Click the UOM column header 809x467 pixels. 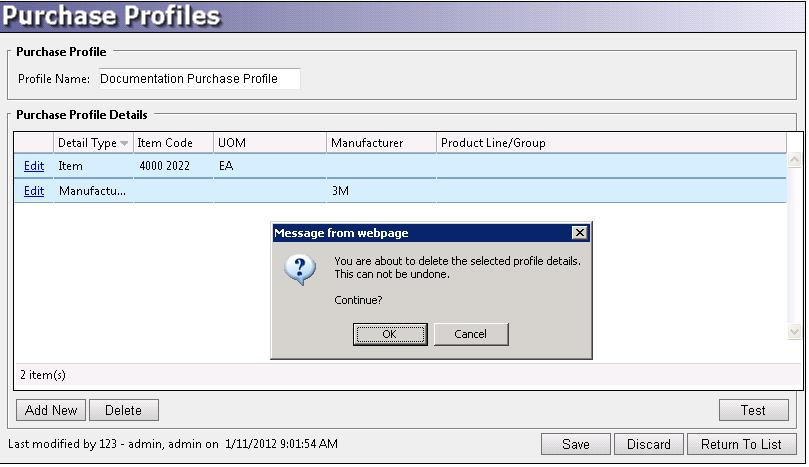(268, 143)
